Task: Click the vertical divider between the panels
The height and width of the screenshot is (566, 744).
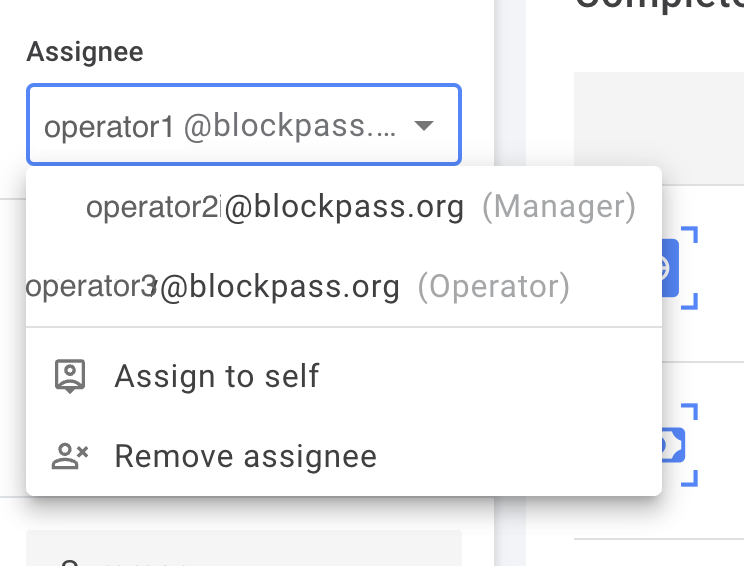Action: (510, 283)
